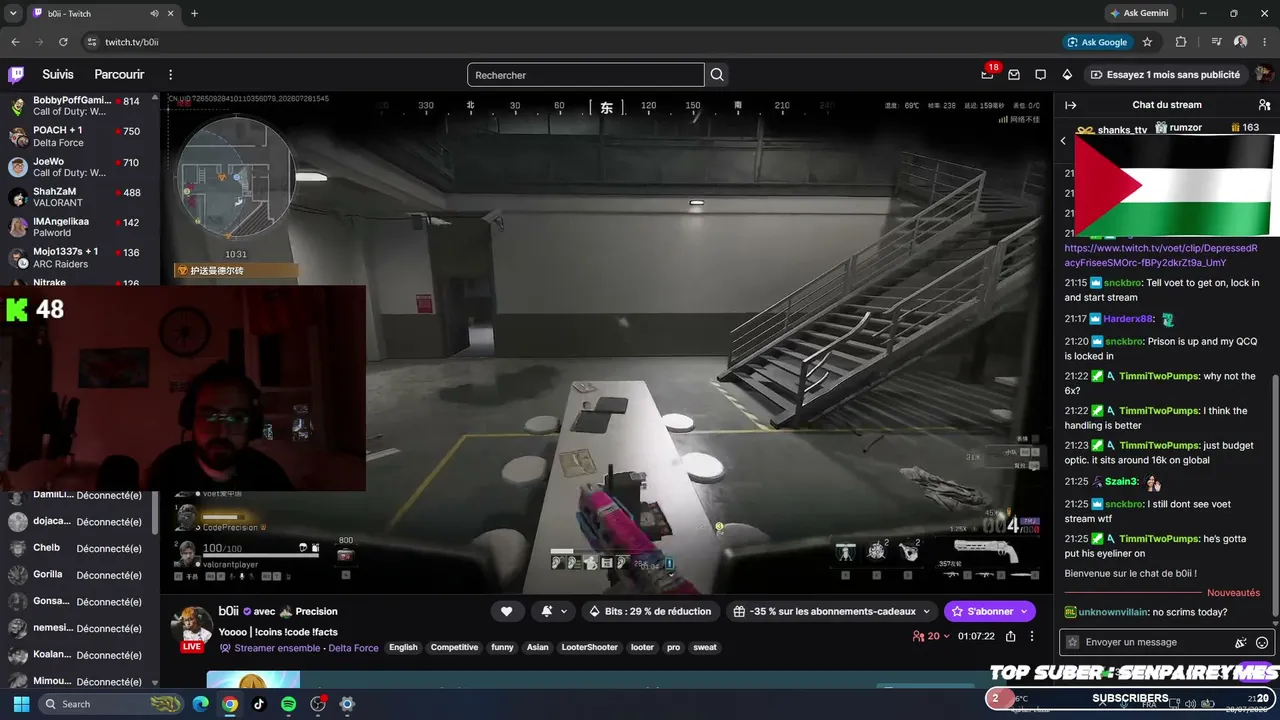Open the chat community members icon
This screenshot has height=720, width=1280.
(1264, 105)
